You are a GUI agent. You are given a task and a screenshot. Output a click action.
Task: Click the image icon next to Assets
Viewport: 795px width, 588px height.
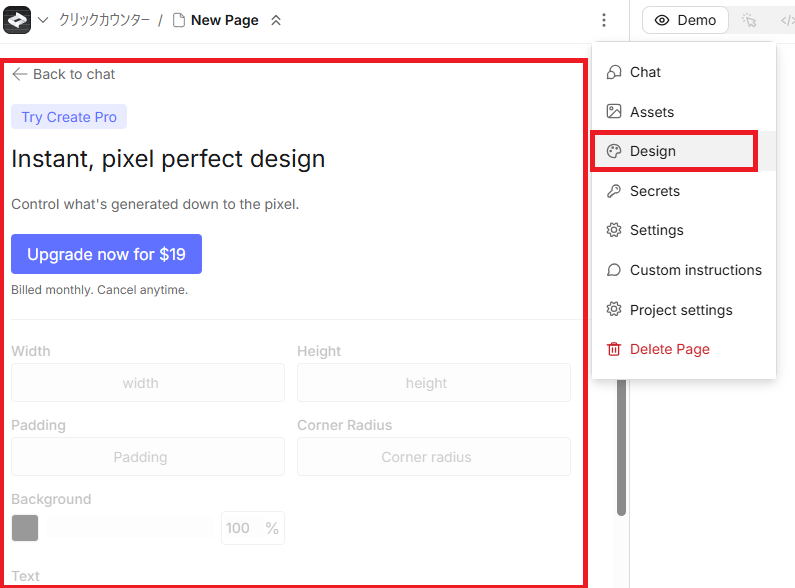[x=613, y=112]
